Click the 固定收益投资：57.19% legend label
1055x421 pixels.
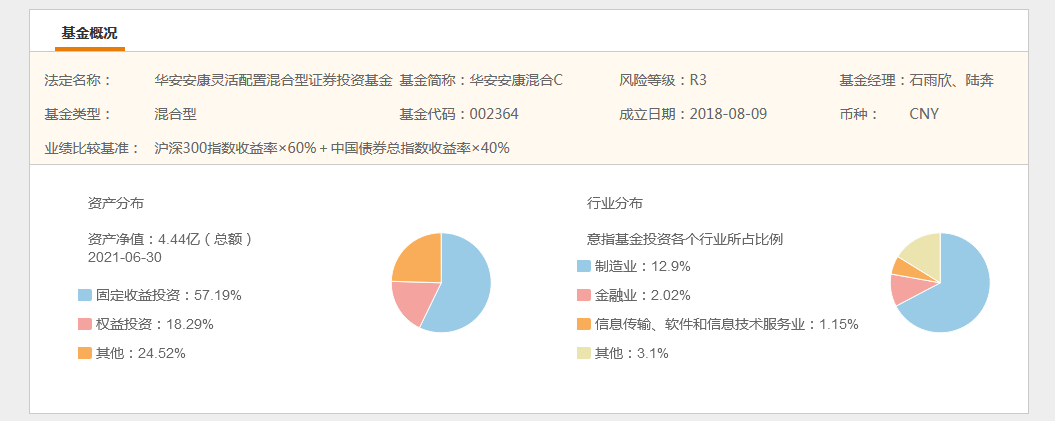169,295
